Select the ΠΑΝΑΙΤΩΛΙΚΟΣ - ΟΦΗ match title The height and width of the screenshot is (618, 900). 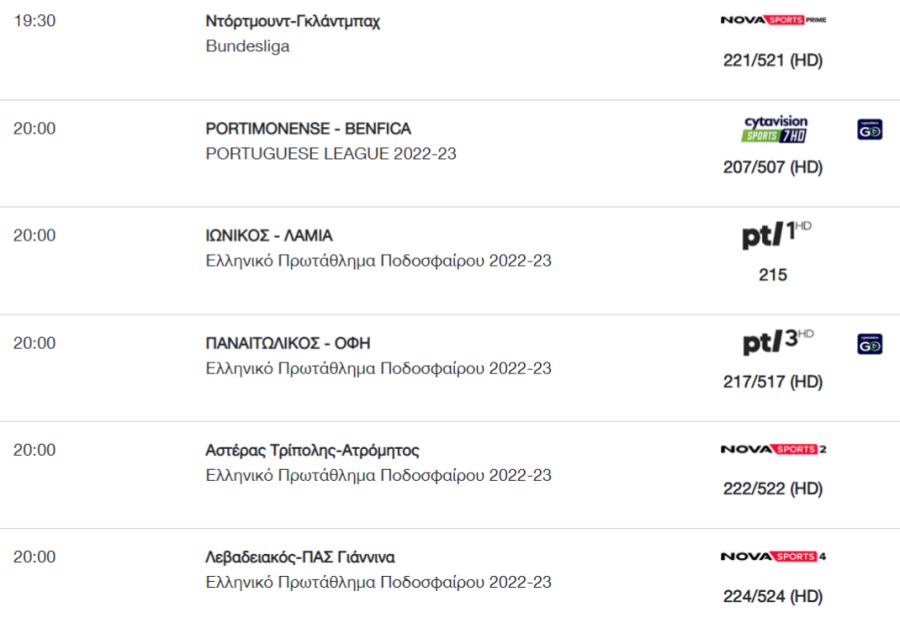[x=288, y=343]
